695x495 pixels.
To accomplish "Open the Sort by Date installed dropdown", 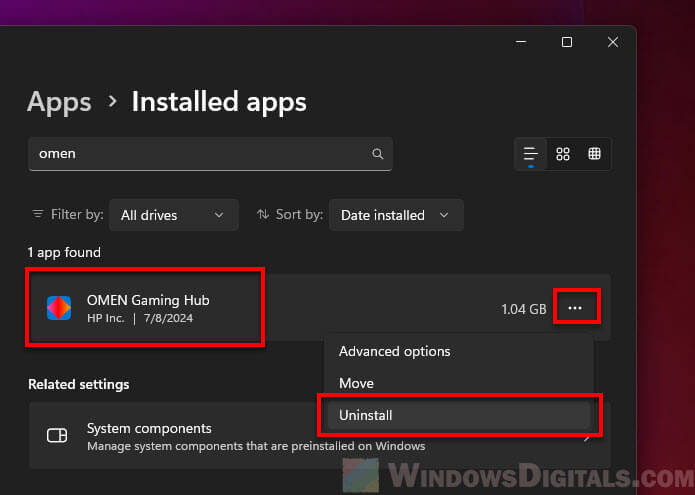I will (396, 215).
